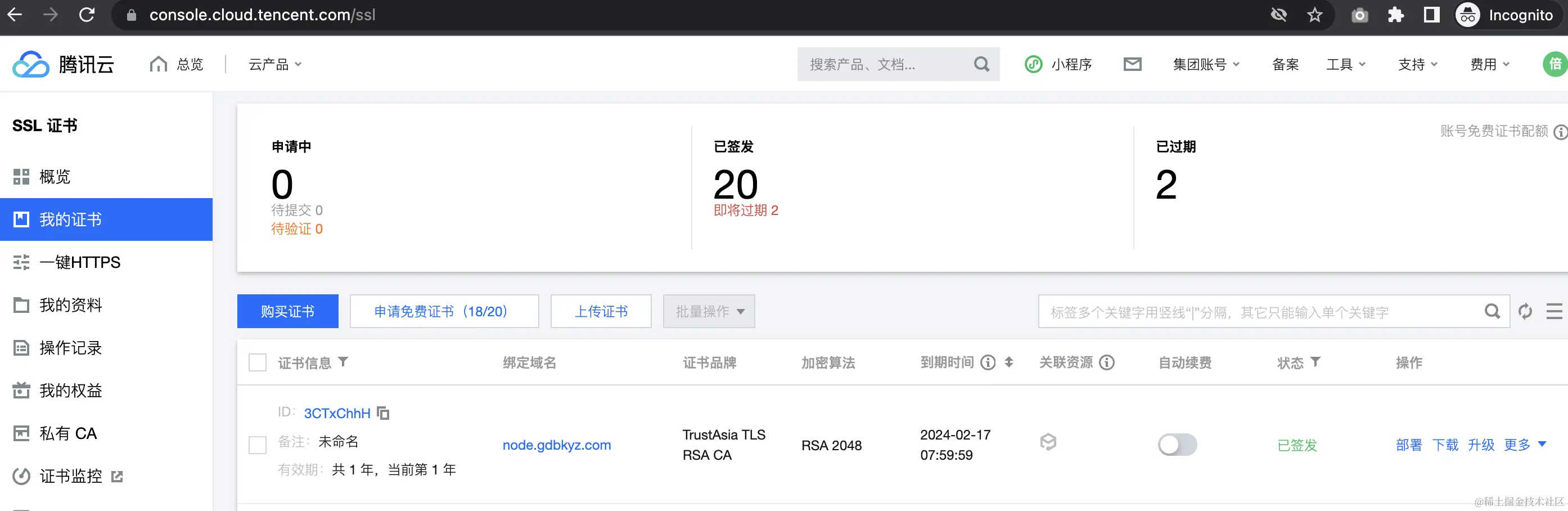This screenshot has width=1568, height=511.
Task: Click the 即将过期 2 link
Action: [x=746, y=210]
